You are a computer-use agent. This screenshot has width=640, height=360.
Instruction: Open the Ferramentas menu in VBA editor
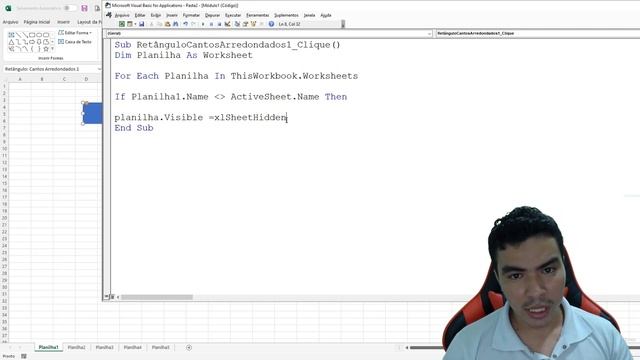click(257, 15)
